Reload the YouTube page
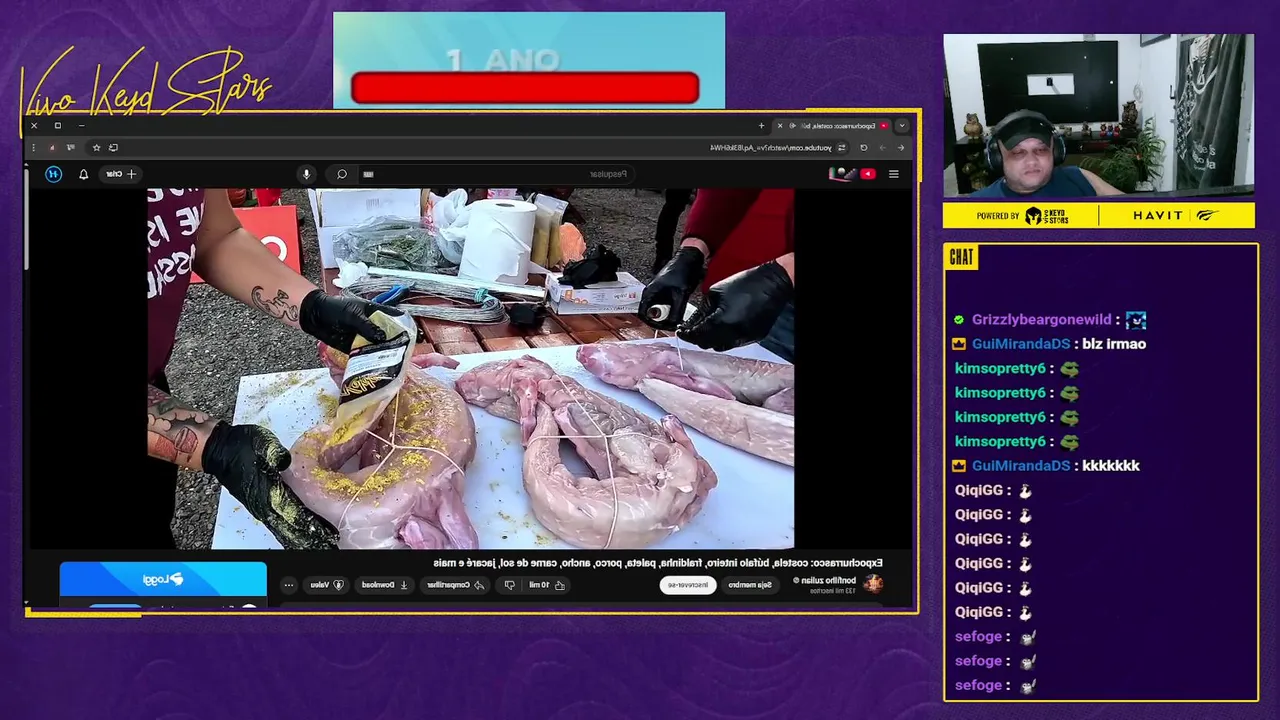The image size is (1280, 720). pos(864,147)
